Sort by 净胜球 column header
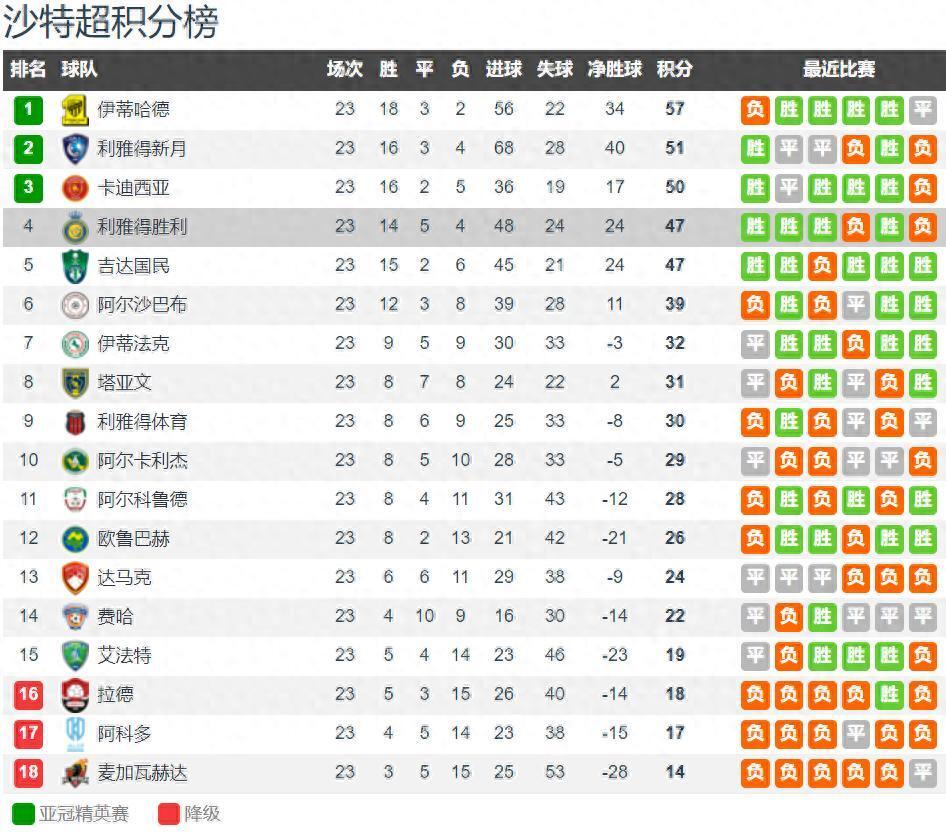This screenshot has height=836, width=946. 615,69
